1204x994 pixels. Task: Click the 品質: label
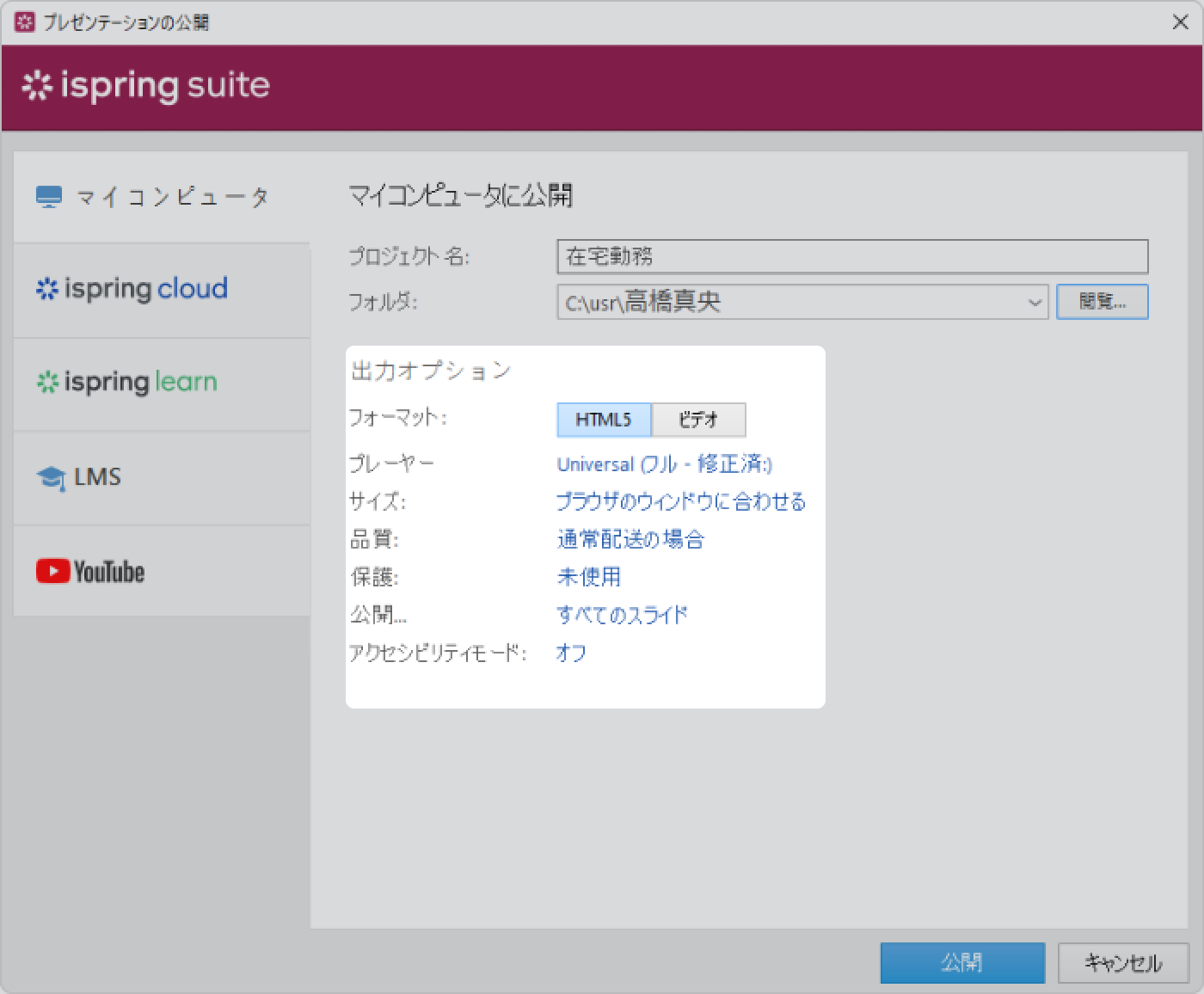[x=375, y=539]
